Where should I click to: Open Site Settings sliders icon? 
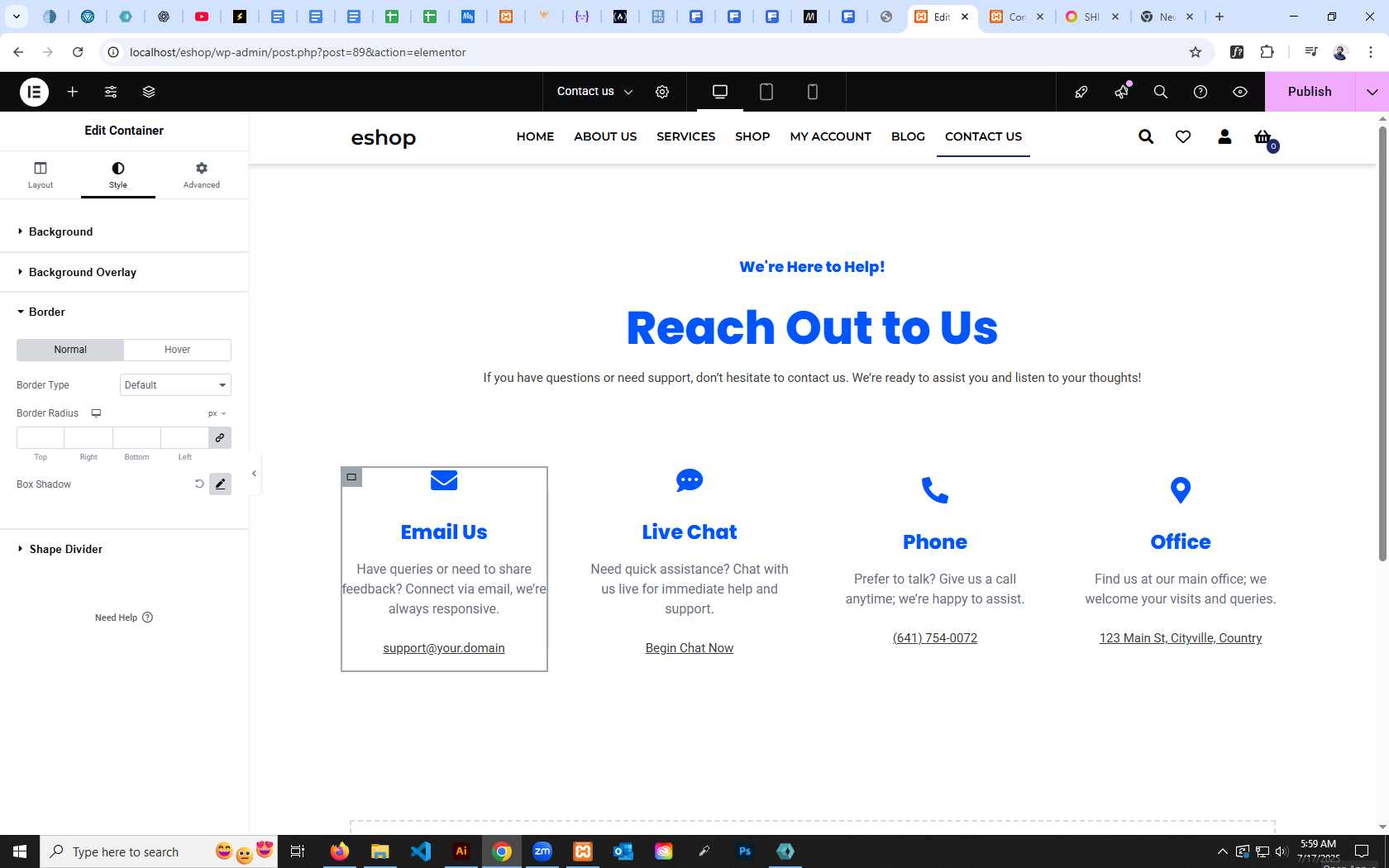click(x=111, y=92)
